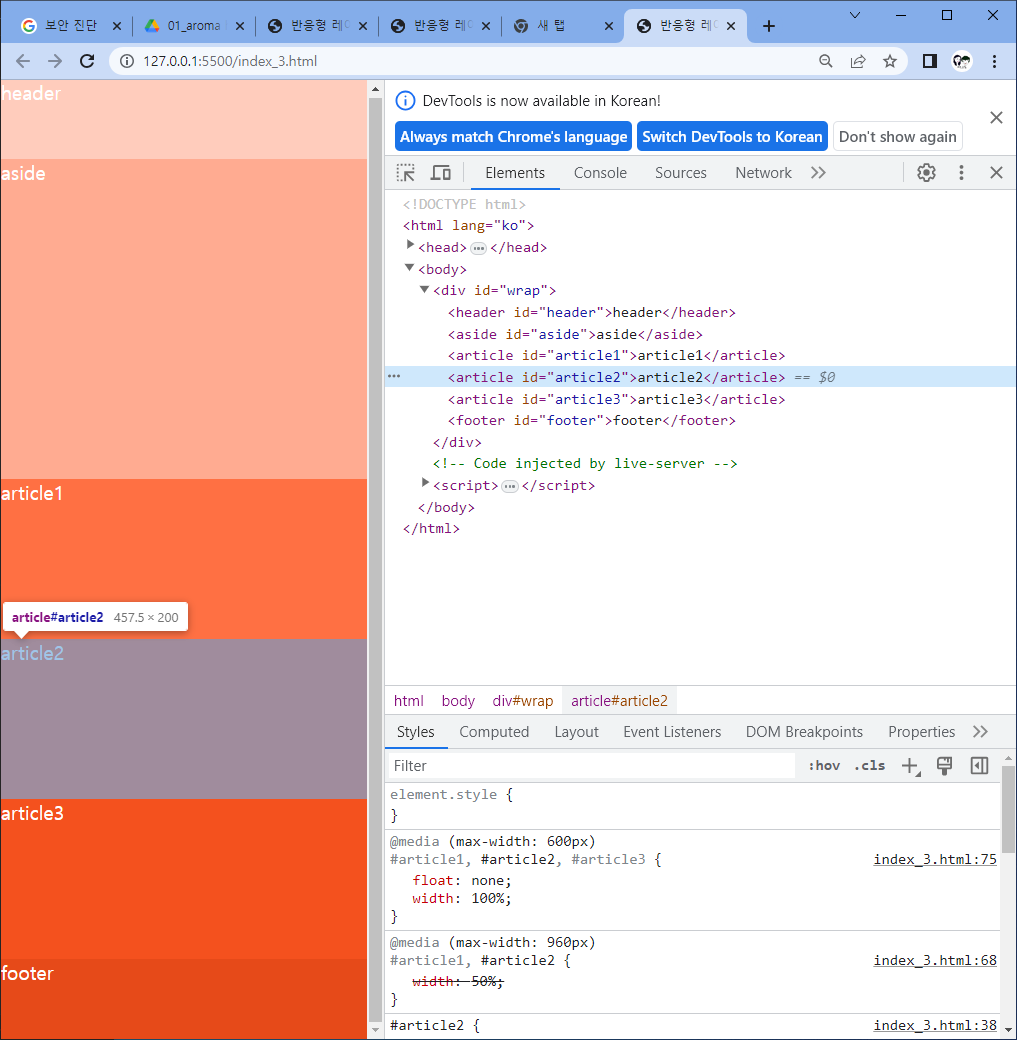Open the Chrome profile avatar

pos(961,61)
